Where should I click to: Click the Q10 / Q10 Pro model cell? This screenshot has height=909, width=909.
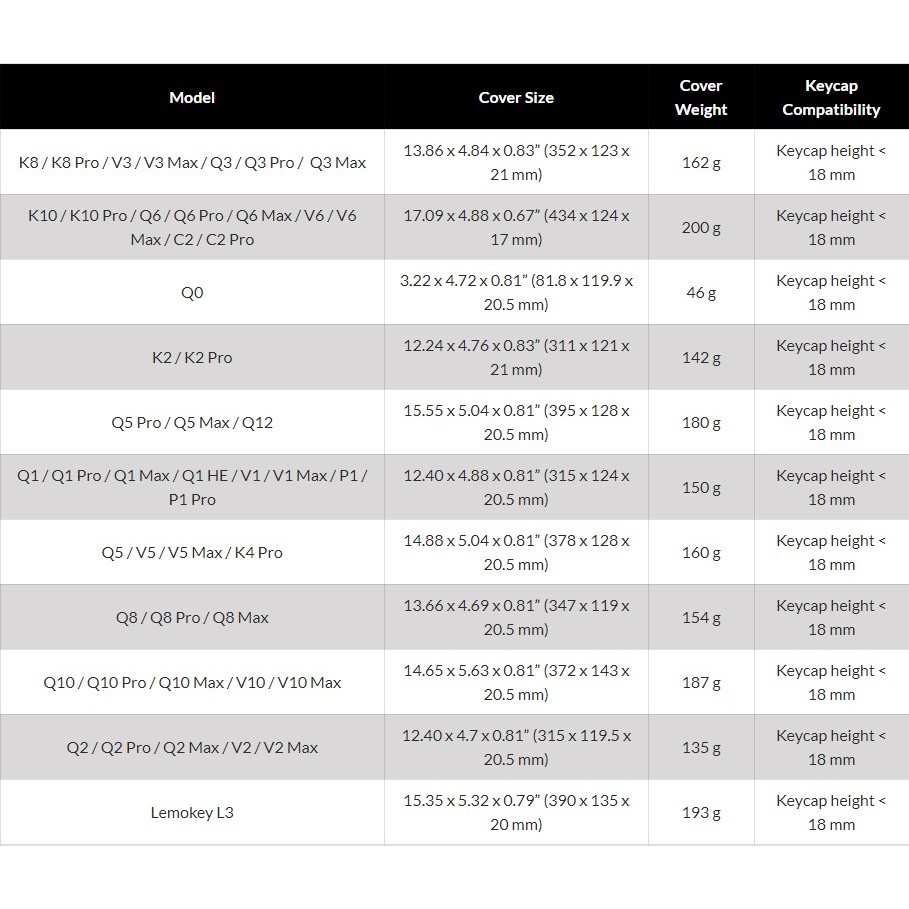point(192,682)
